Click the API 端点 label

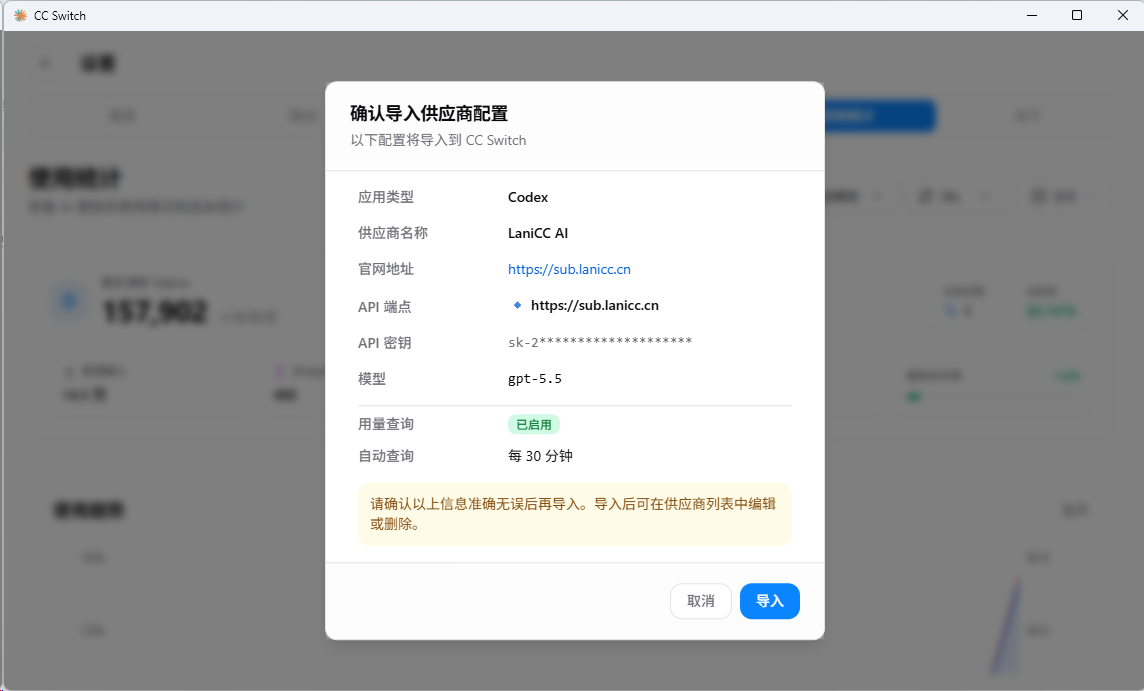[384, 306]
